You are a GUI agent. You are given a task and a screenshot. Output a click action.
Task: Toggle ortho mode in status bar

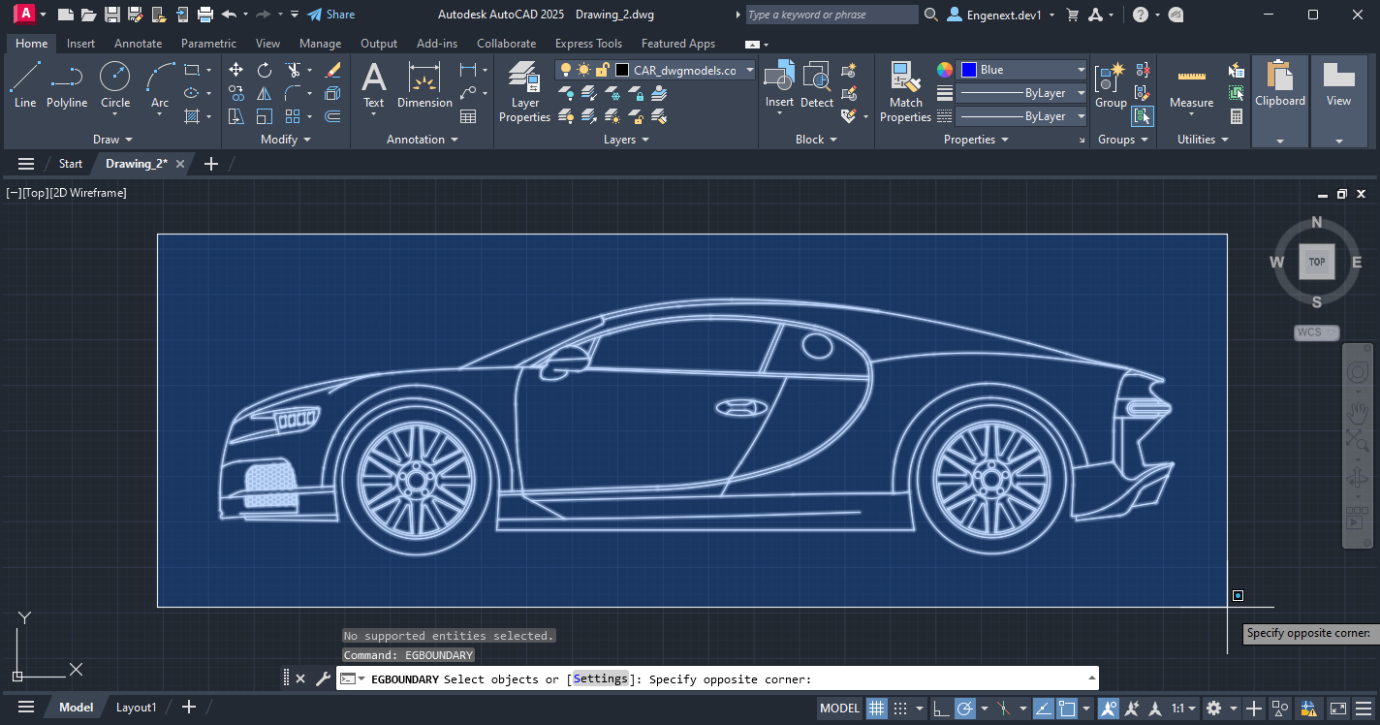tap(941, 708)
